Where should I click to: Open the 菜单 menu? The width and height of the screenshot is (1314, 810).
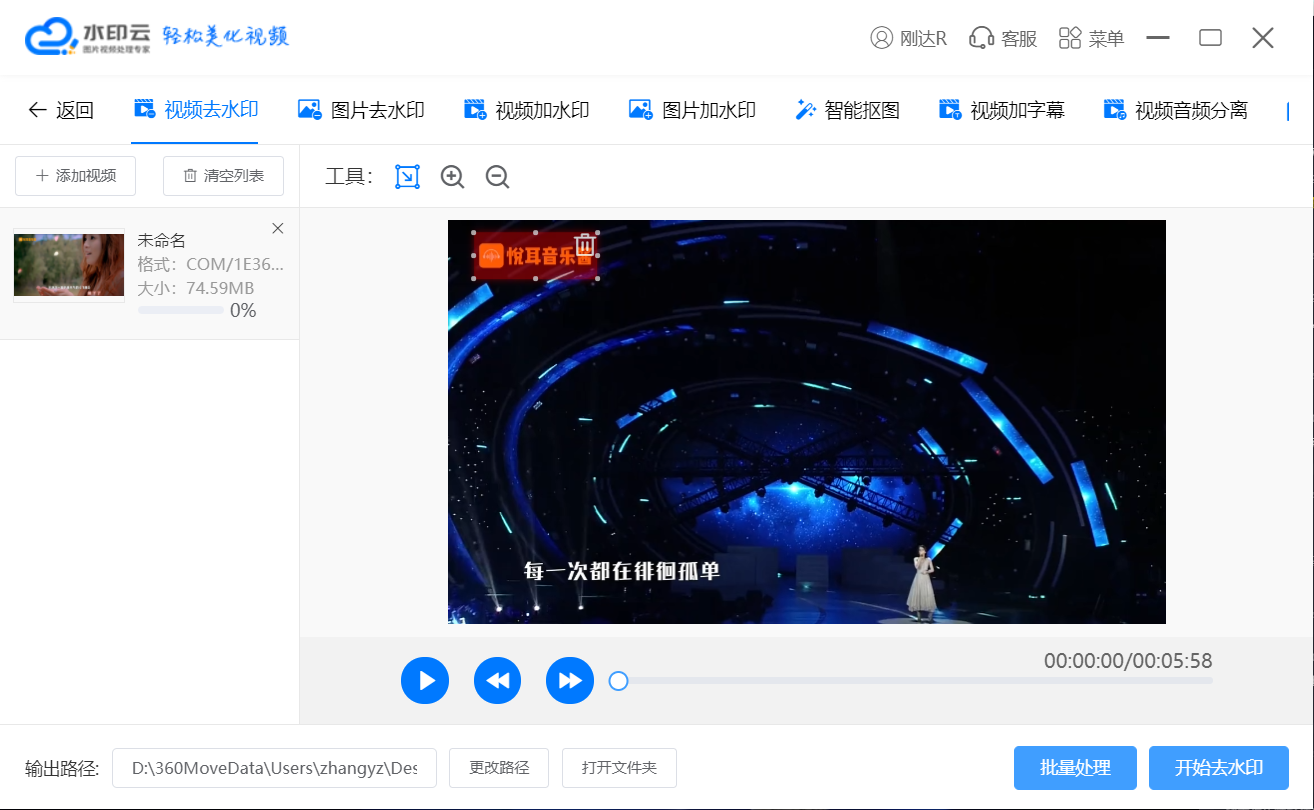click(x=1091, y=39)
